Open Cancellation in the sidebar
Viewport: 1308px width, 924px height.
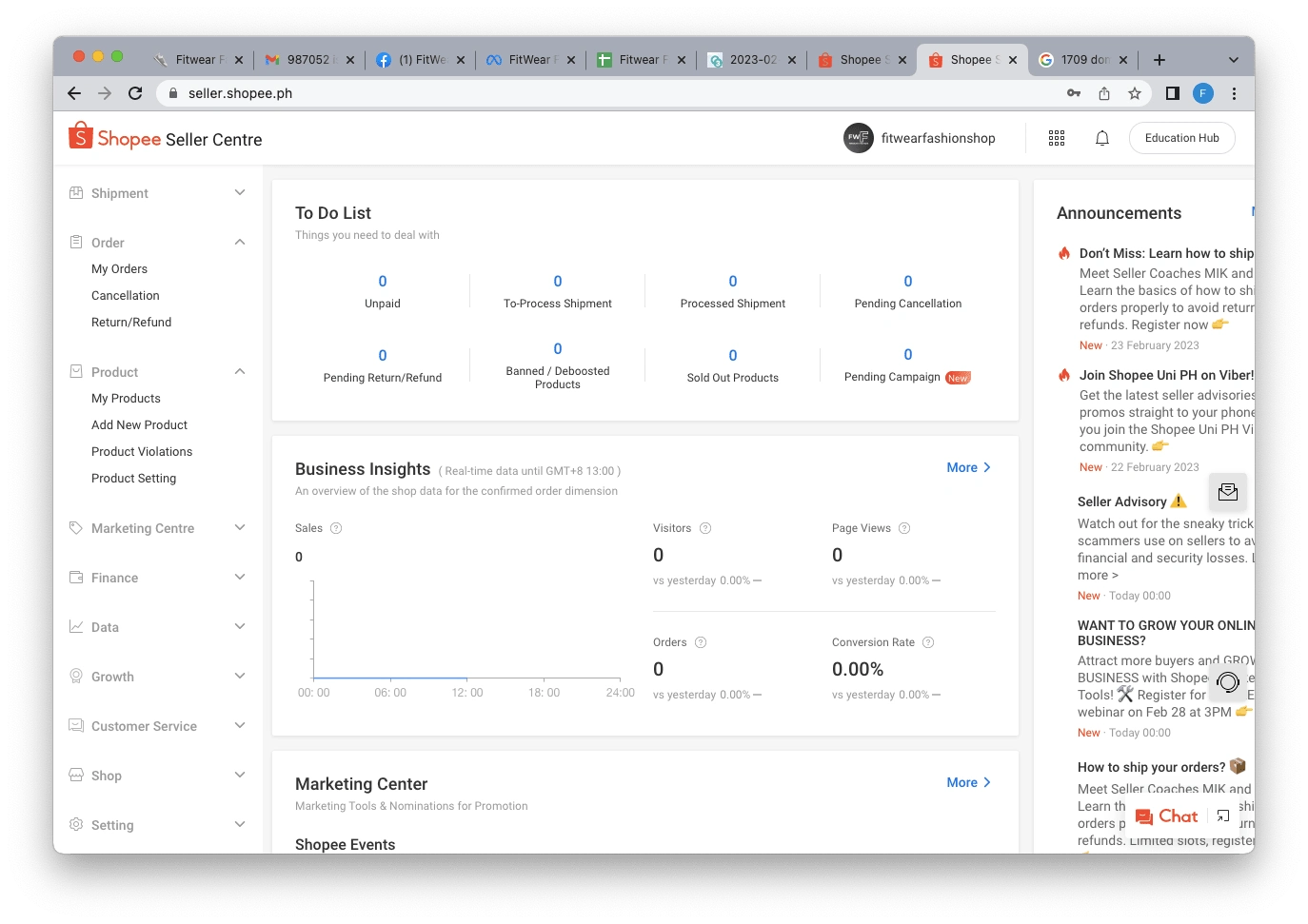tap(126, 296)
